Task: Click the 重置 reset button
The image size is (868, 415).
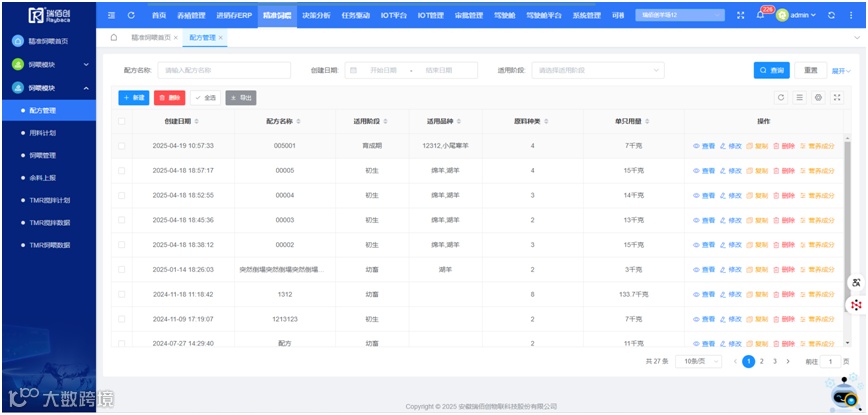Action: pos(810,70)
